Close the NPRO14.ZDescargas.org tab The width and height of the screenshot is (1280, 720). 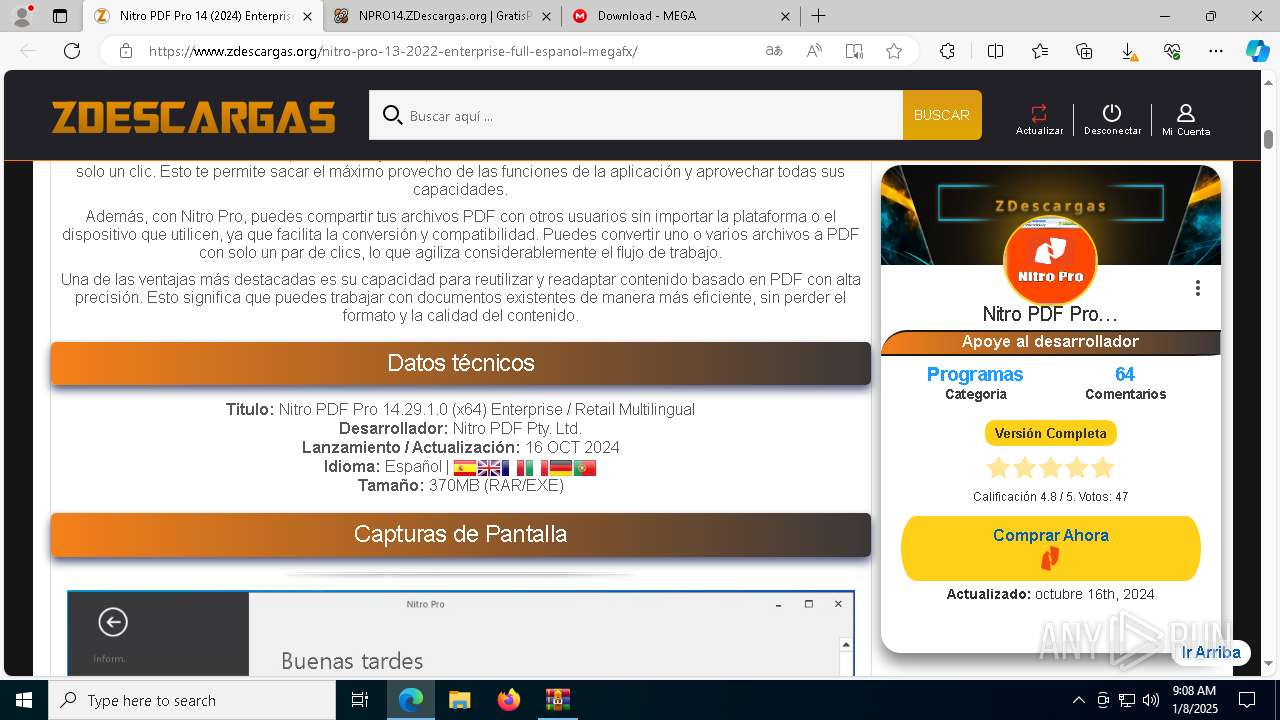coord(546,16)
